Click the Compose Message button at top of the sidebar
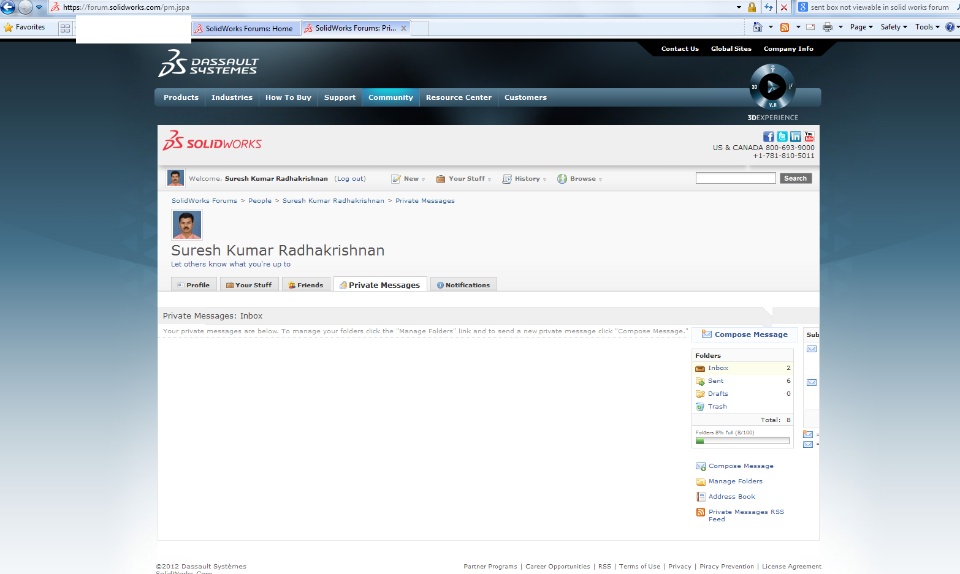 (744, 334)
